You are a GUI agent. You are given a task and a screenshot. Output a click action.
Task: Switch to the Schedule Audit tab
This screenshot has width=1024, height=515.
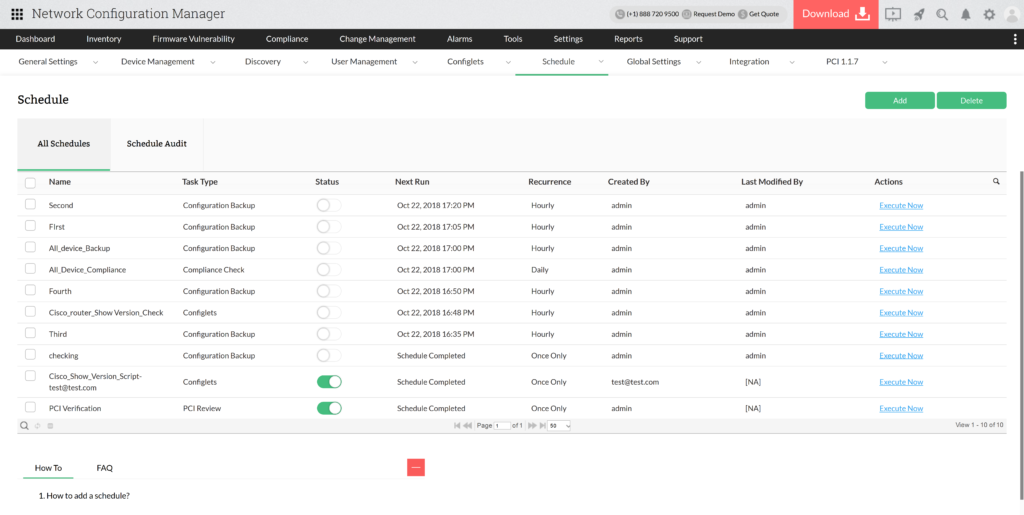tap(156, 144)
